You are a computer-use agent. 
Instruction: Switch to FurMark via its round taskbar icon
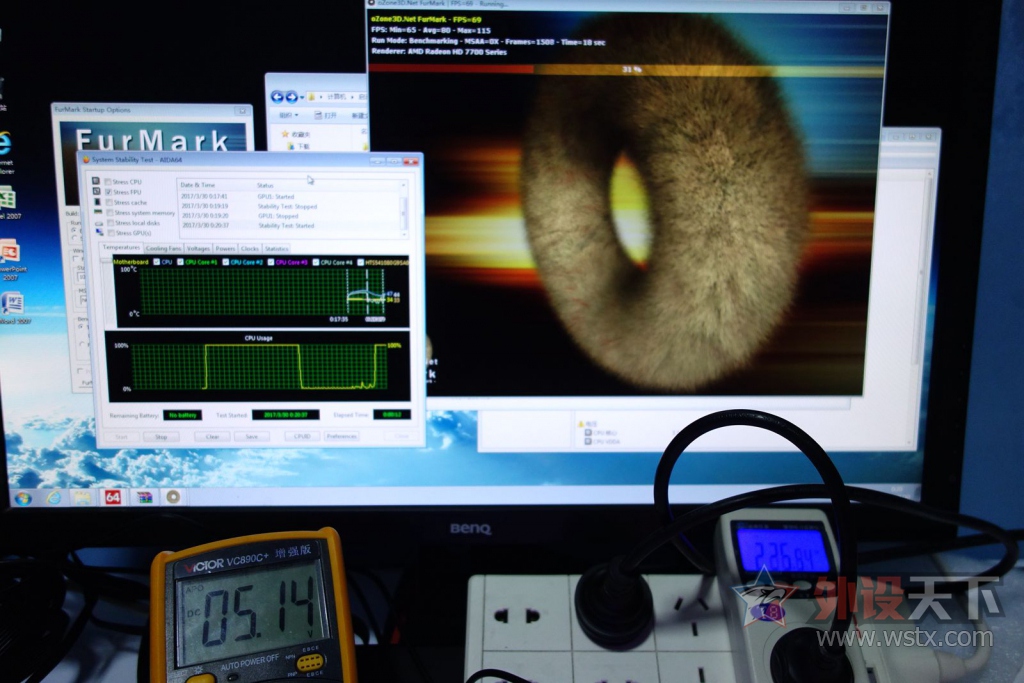coord(173,497)
